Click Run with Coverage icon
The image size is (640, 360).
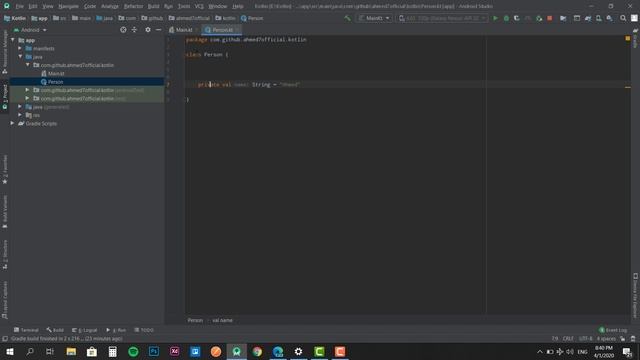pyautogui.click(x=517, y=18)
